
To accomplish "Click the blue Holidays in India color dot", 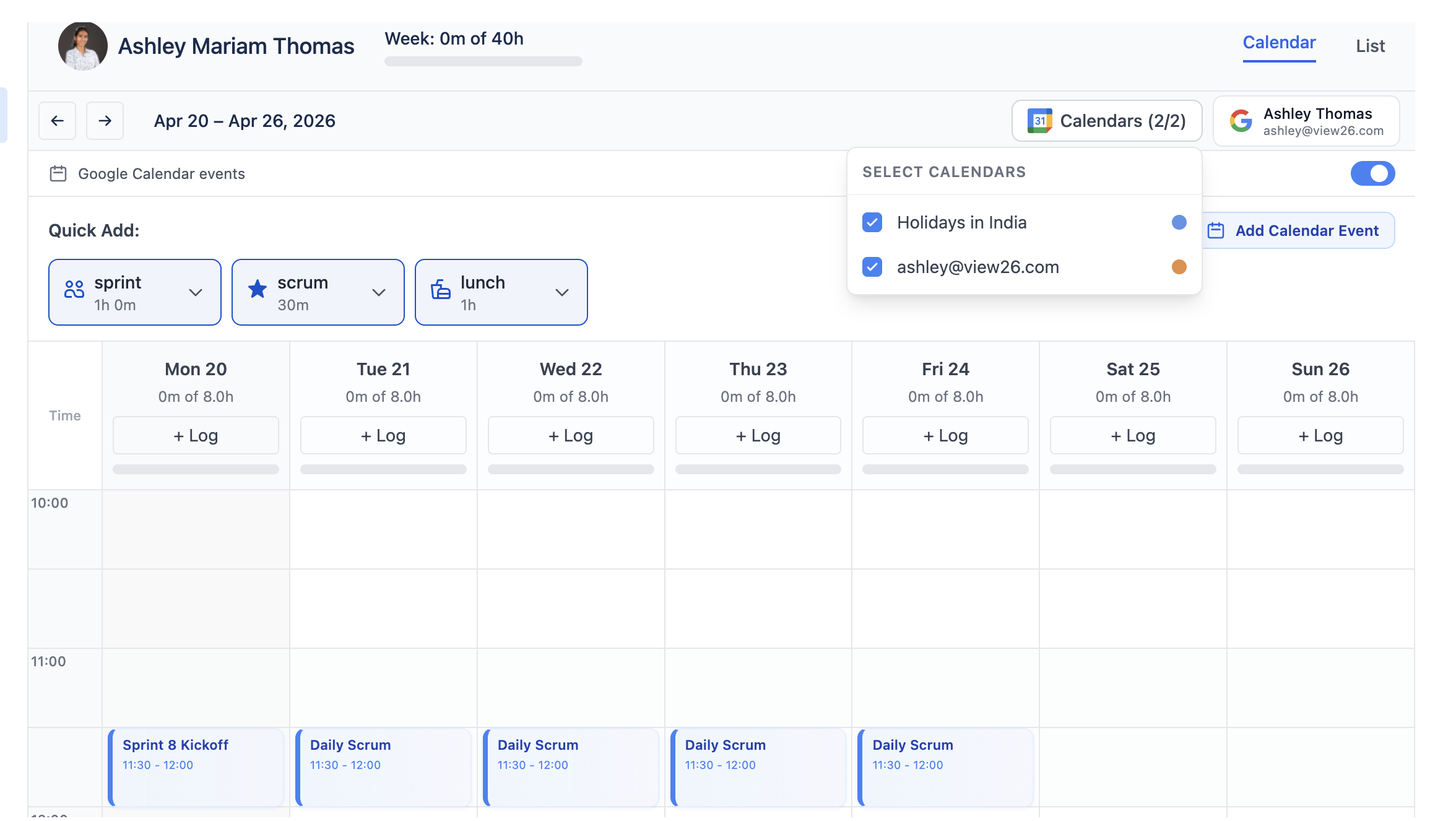I will pos(1179,222).
